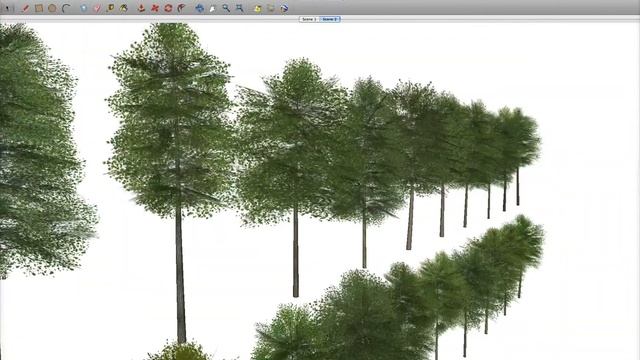Pick the Circle drawing tool

(52, 8)
